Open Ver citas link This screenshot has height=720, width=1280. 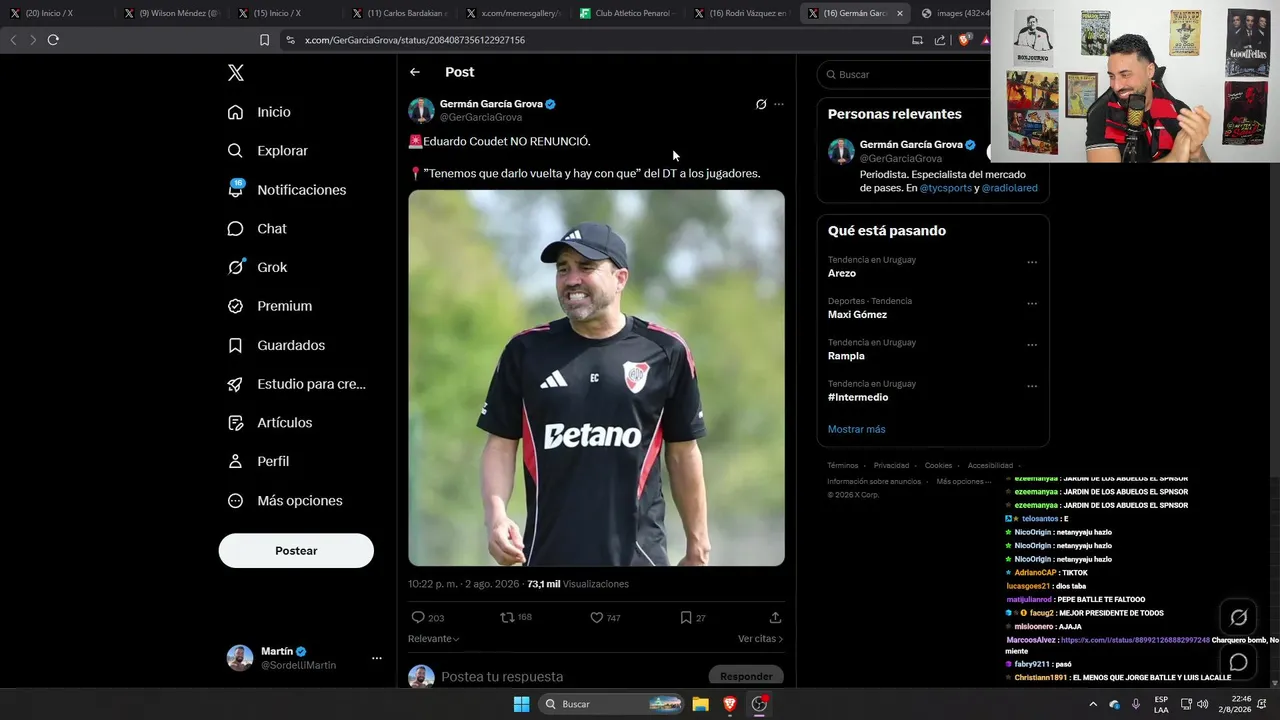760,639
